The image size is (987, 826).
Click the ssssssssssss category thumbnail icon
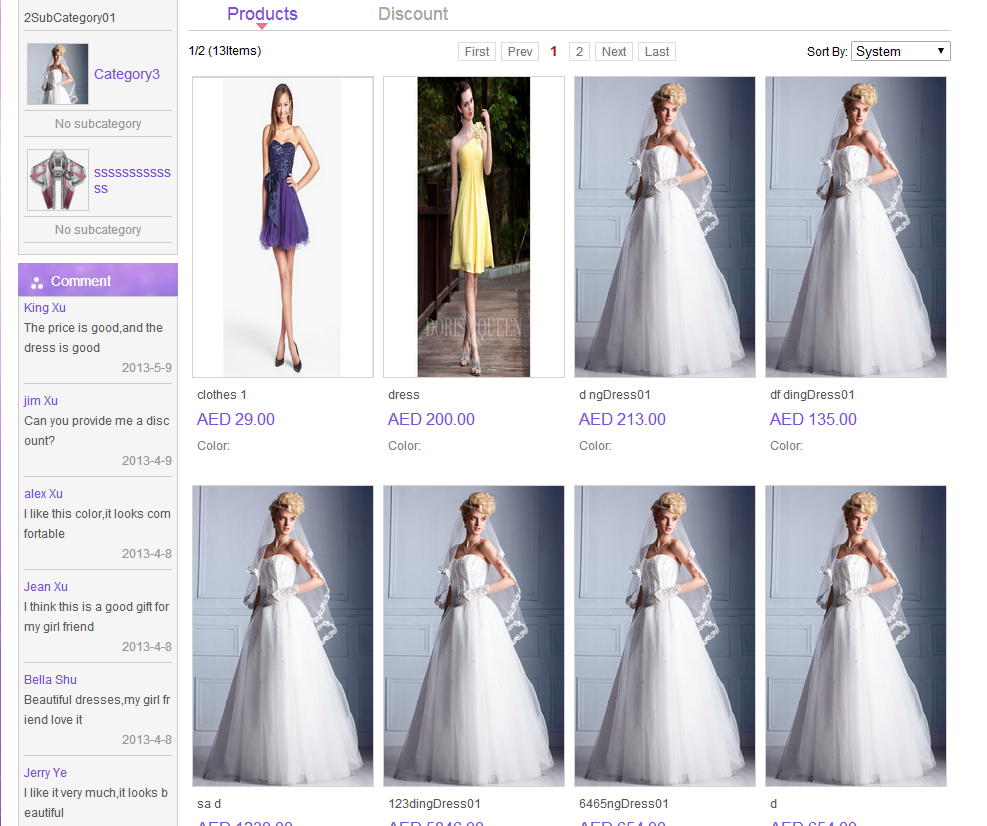tap(58, 180)
